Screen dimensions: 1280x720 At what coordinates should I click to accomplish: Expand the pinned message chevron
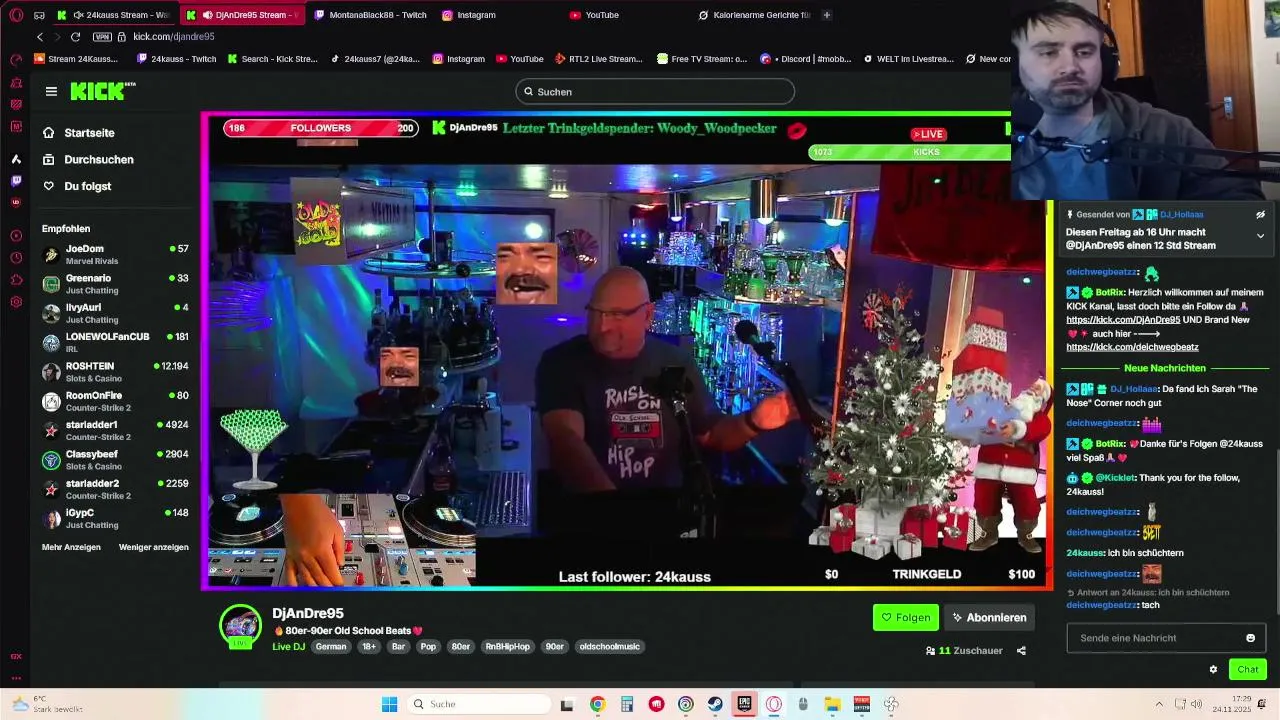click(x=1260, y=236)
